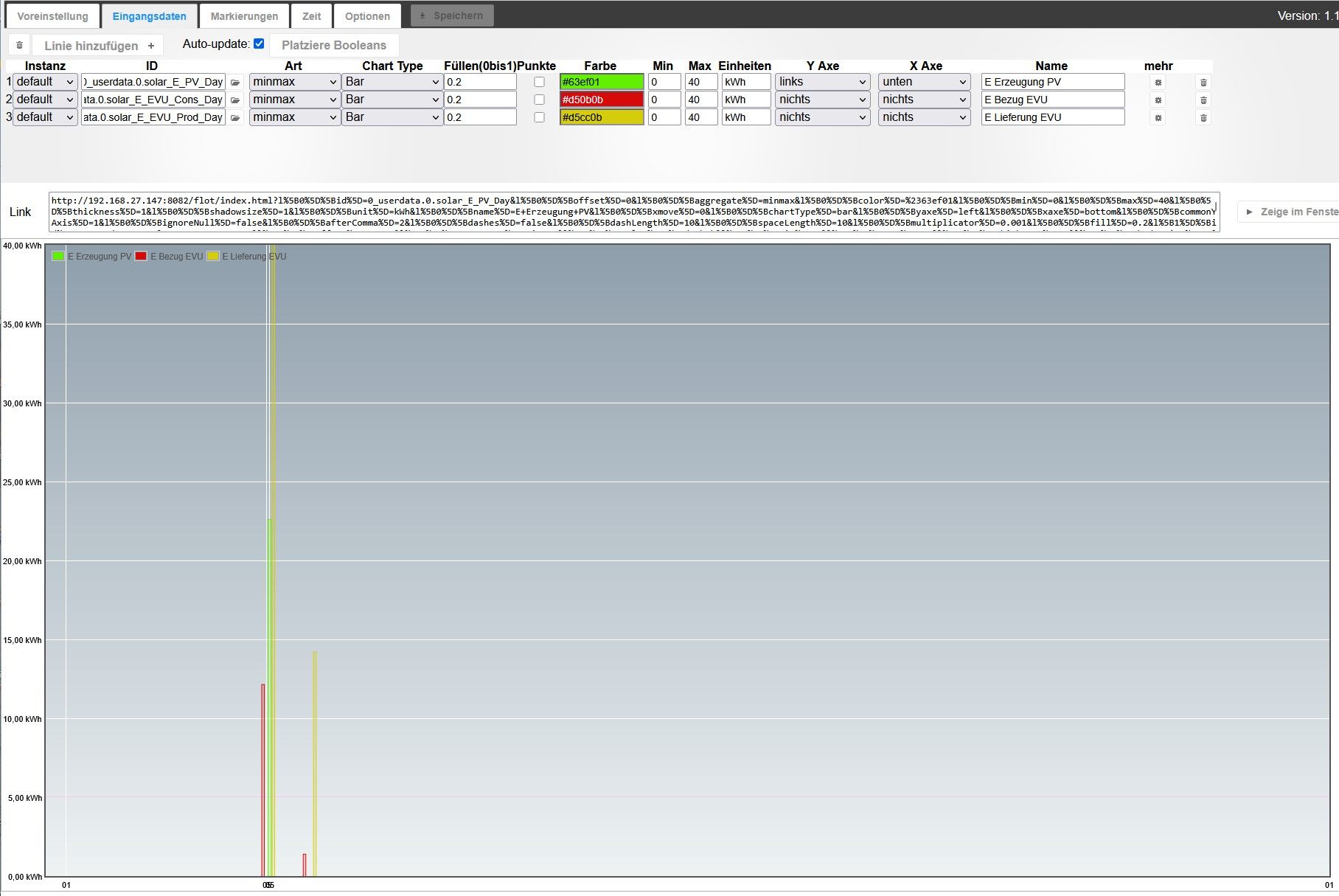Enable Punkte checkbox for row 3

[x=539, y=117]
